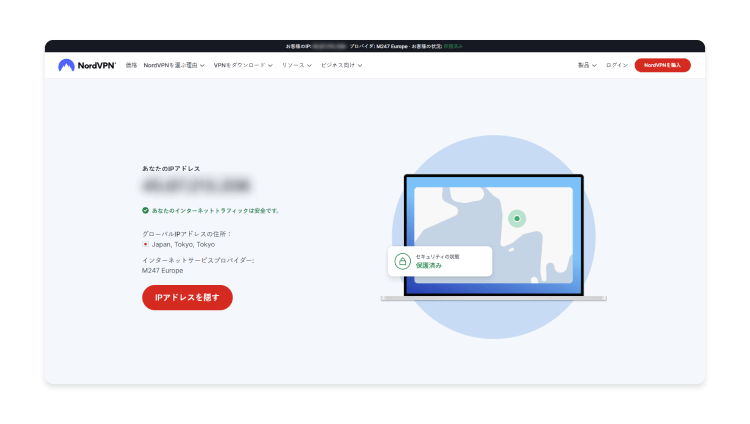Click the green padlock icon on status card
This screenshot has width=750, height=424.
coord(402,262)
